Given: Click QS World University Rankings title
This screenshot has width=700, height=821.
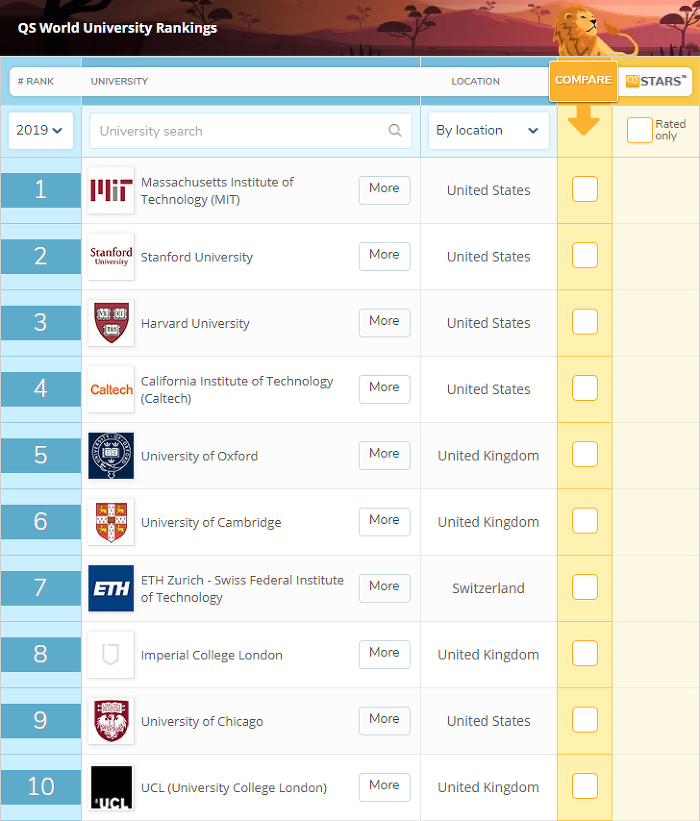Looking at the screenshot, I should click(117, 28).
